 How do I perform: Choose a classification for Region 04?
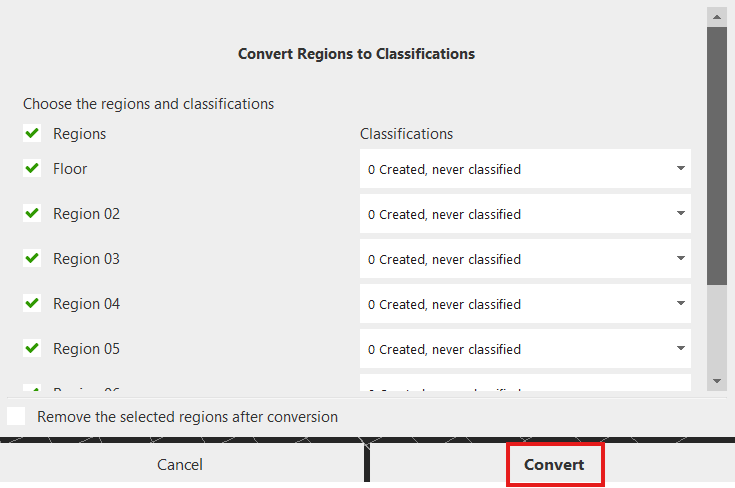pyautogui.click(x=525, y=304)
